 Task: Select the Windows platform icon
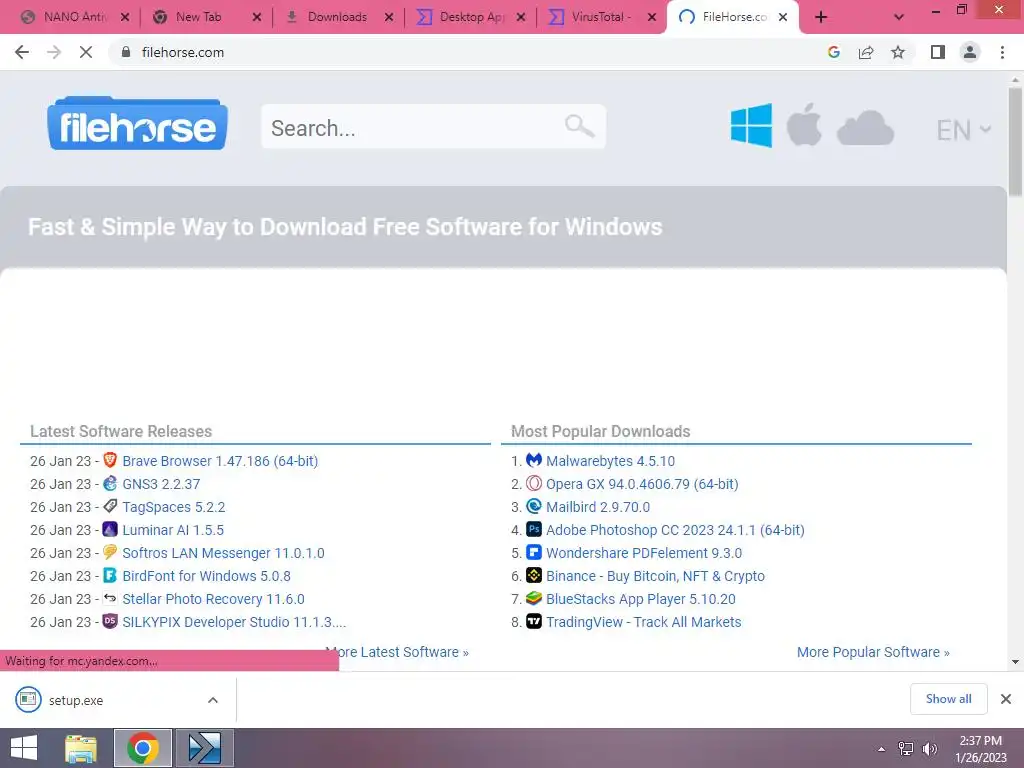(751, 125)
